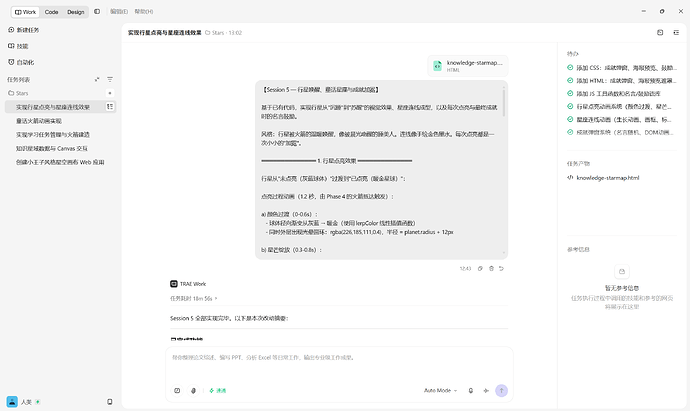The height and width of the screenshot is (411, 690).
Task: Switch to the Code mode tab
Action: pyautogui.click(x=51, y=12)
